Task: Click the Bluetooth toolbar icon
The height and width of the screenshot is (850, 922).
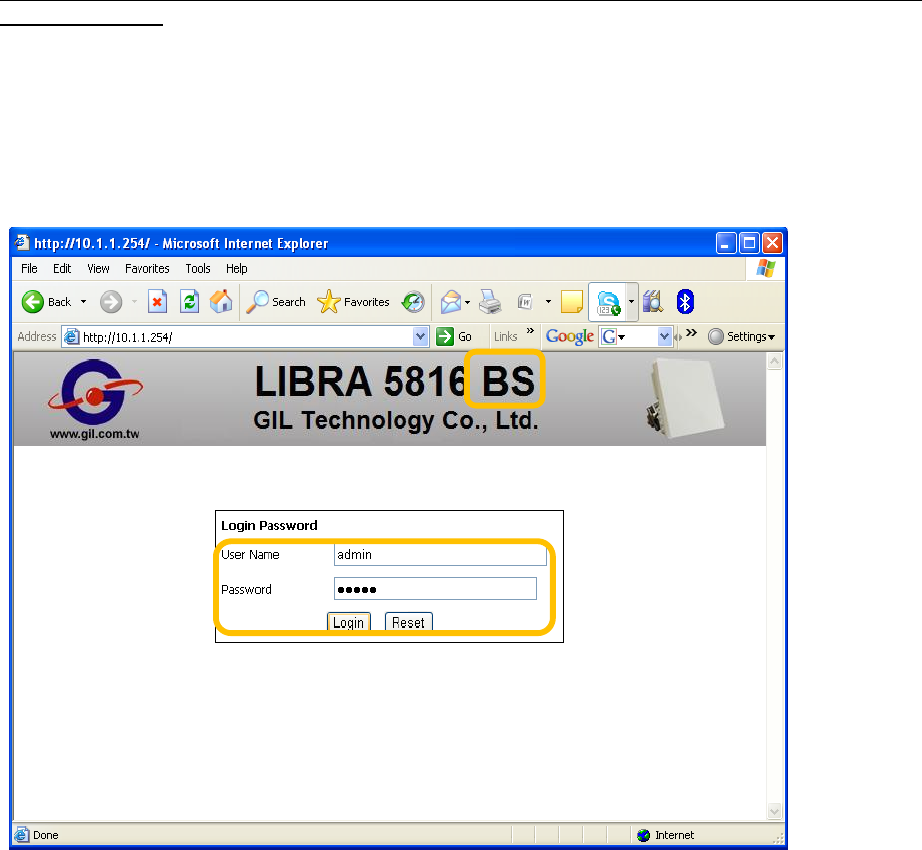Action: pyautogui.click(x=685, y=302)
